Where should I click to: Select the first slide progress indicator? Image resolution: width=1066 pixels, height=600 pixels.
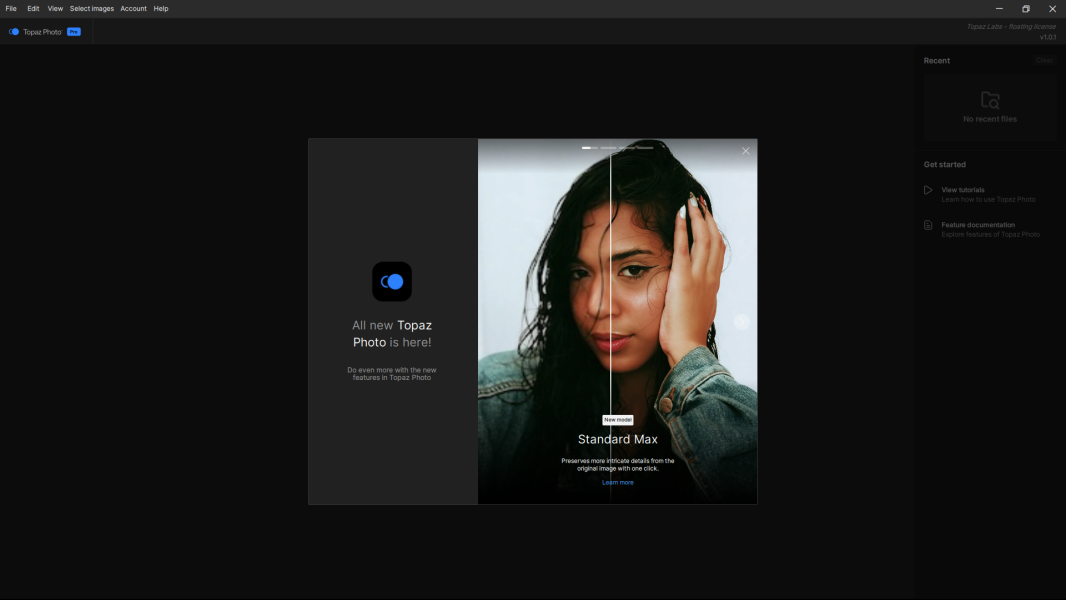[x=589, y=147]
